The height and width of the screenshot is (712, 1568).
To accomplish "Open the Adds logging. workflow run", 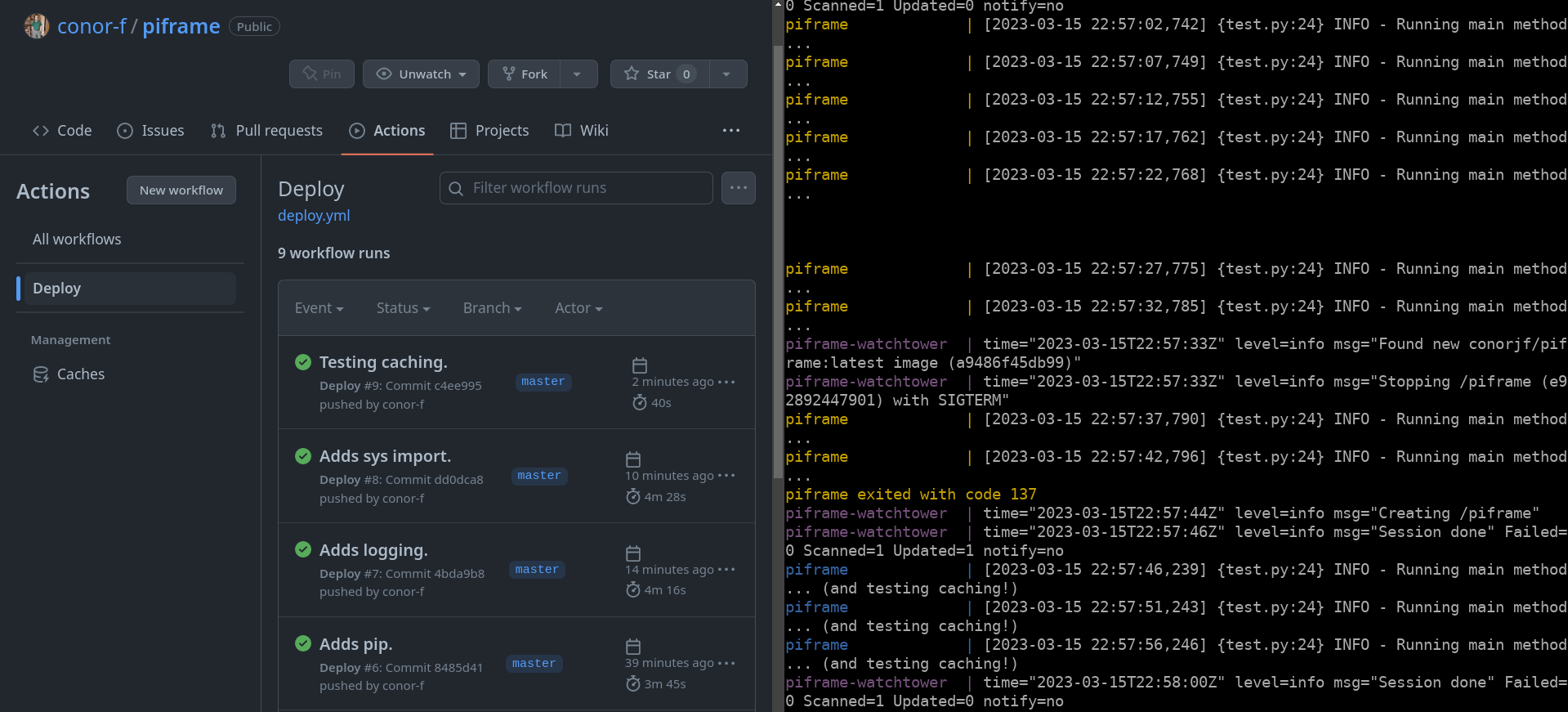I will pos(373,550).
